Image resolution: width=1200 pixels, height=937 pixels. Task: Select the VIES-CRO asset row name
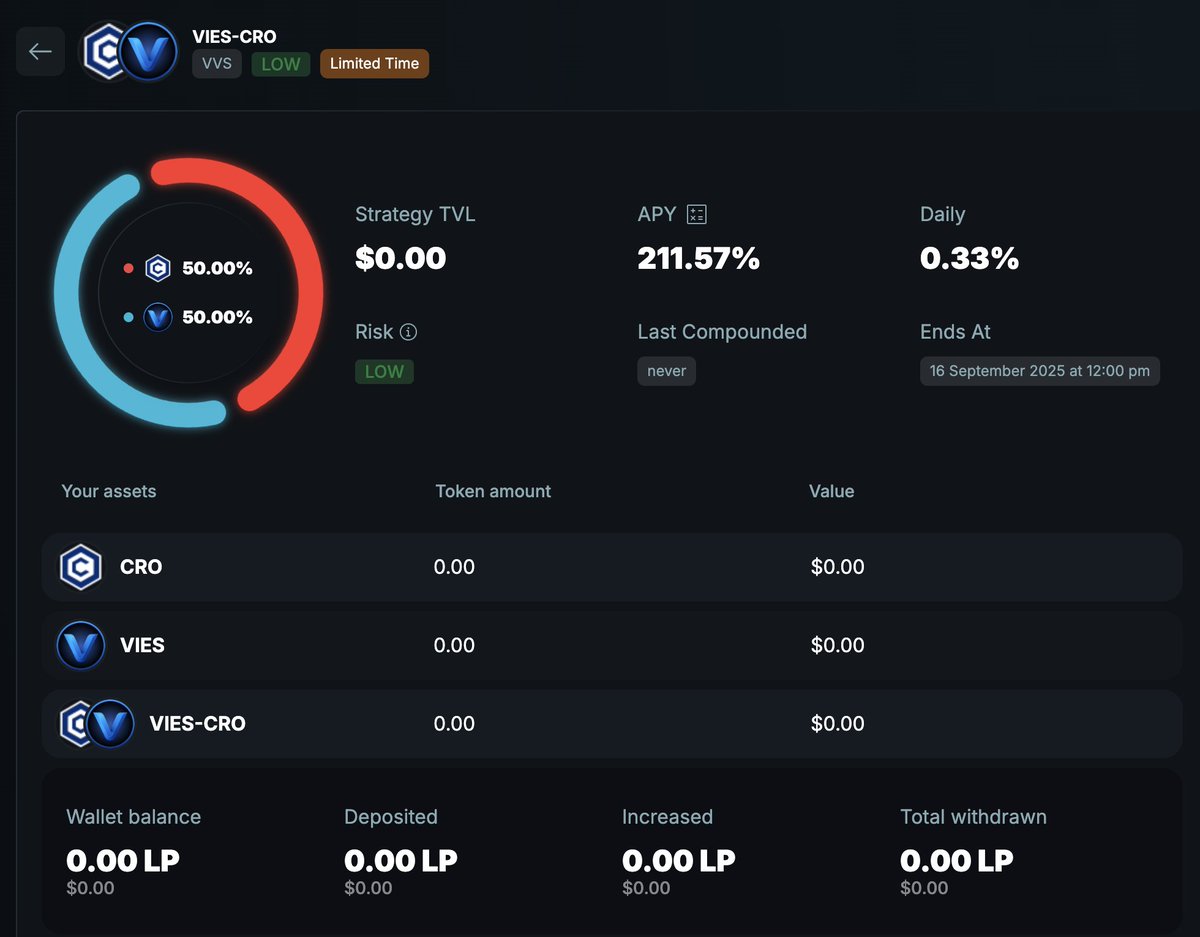coord(198,724)
